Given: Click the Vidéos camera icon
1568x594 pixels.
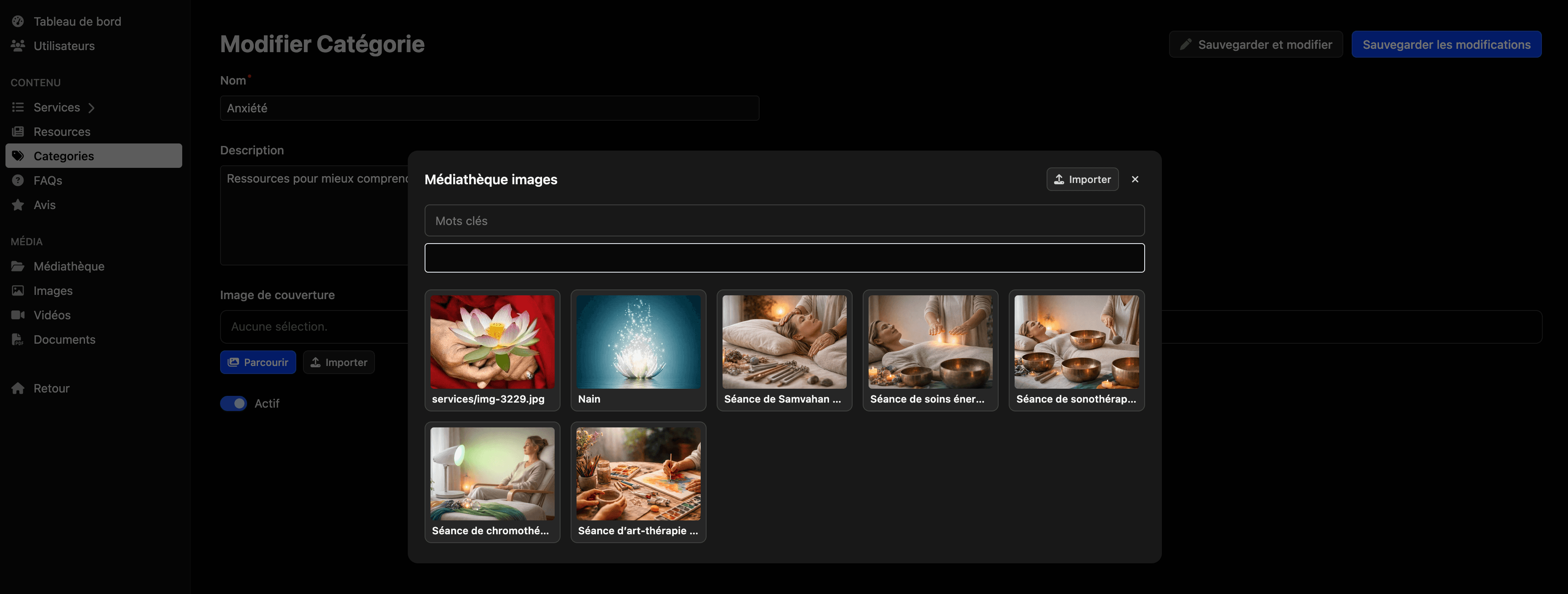Looking at the screenshot, I should point(18,315).
